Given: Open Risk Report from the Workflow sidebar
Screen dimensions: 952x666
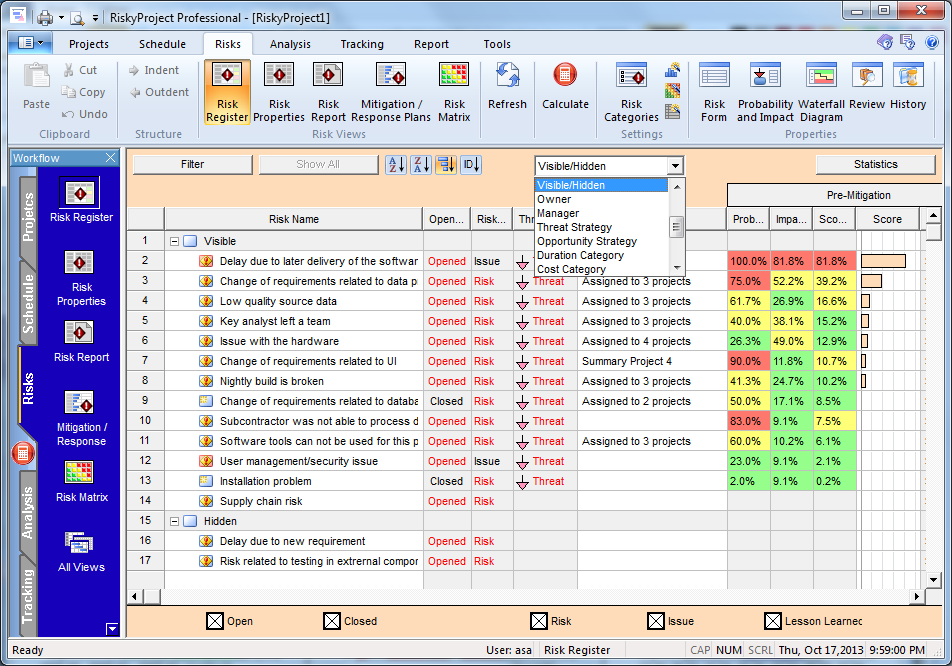Looking at the screenshot, I should pyautogui.click(x=78, y=335).
